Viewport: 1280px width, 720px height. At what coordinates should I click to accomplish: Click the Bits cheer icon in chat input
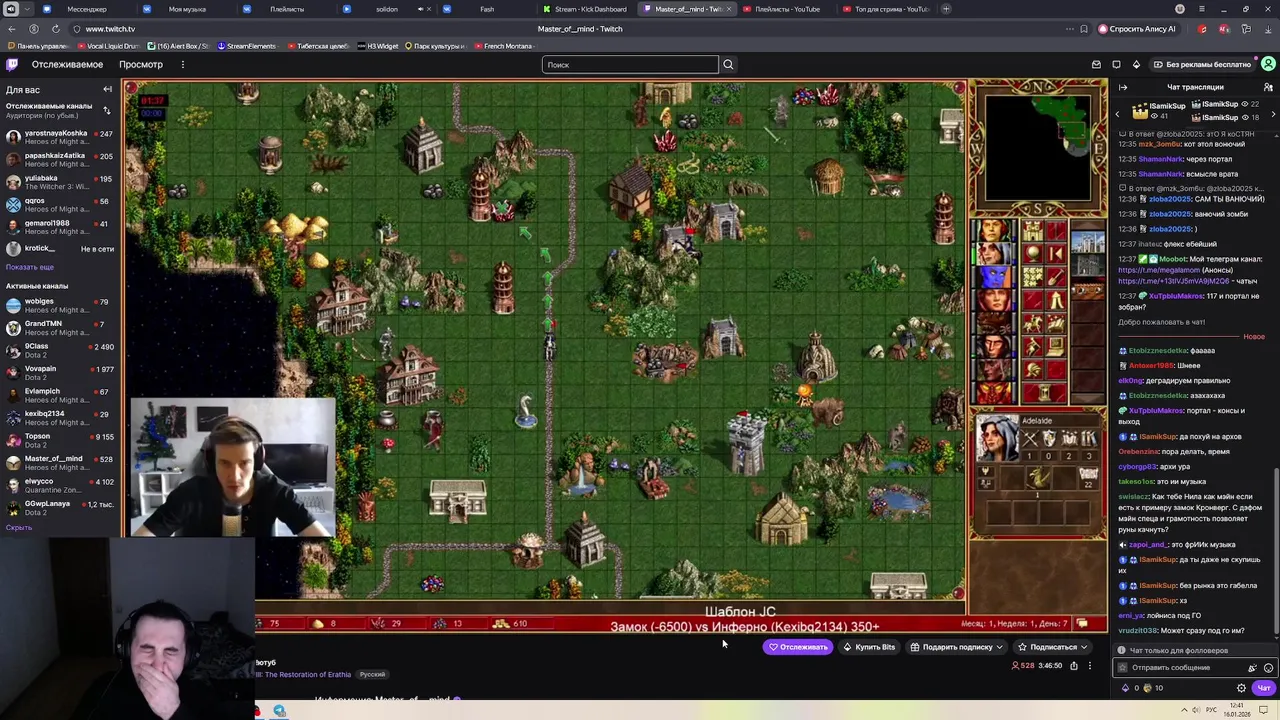coord(1252,667)
